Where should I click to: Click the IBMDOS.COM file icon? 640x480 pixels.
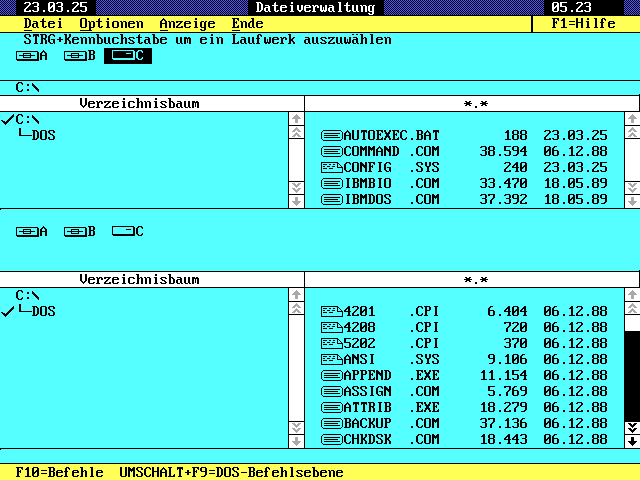pyautogui.click(x=331, y=199)
